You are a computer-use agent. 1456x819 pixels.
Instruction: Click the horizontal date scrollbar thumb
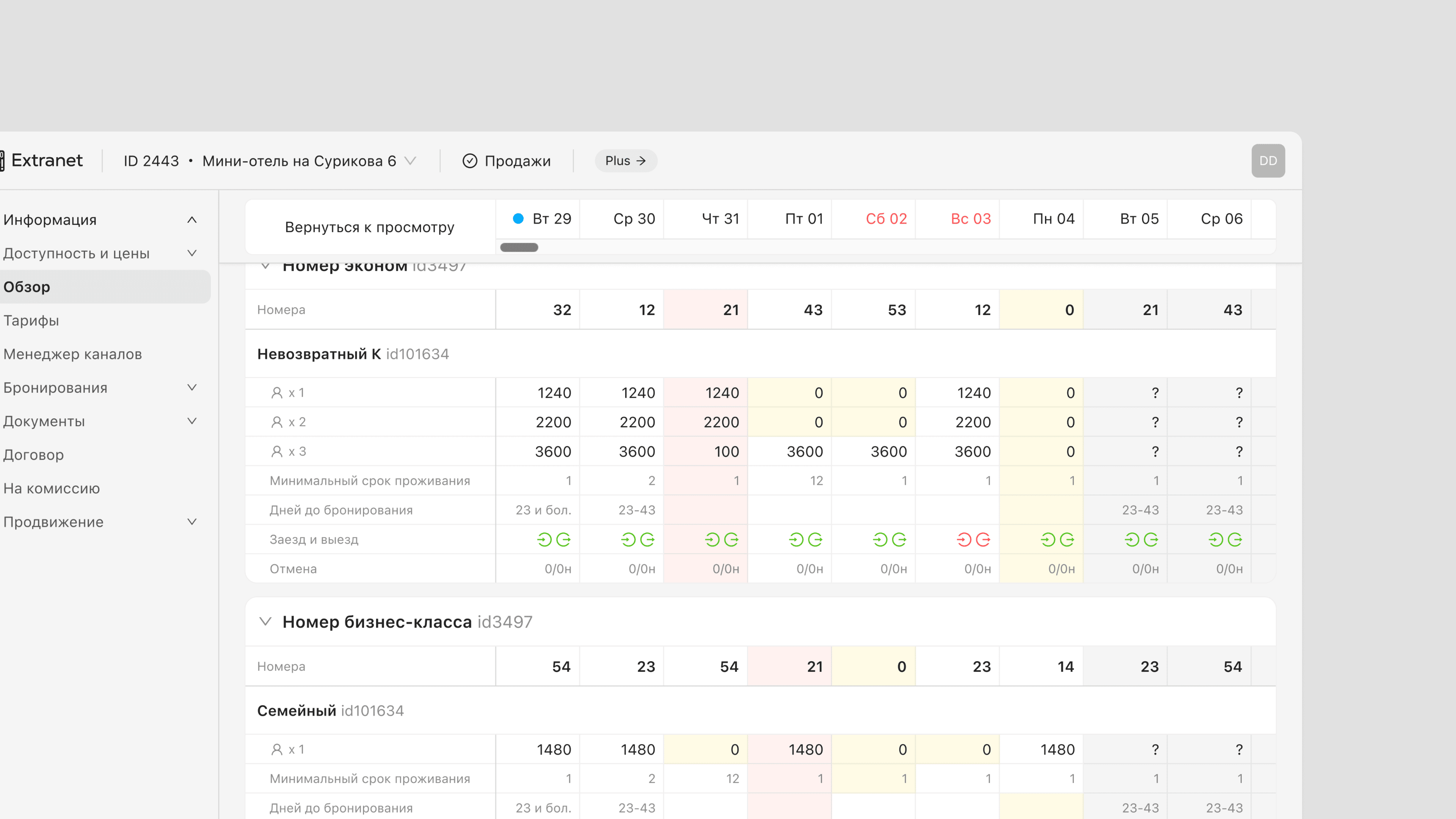[519, 248]
